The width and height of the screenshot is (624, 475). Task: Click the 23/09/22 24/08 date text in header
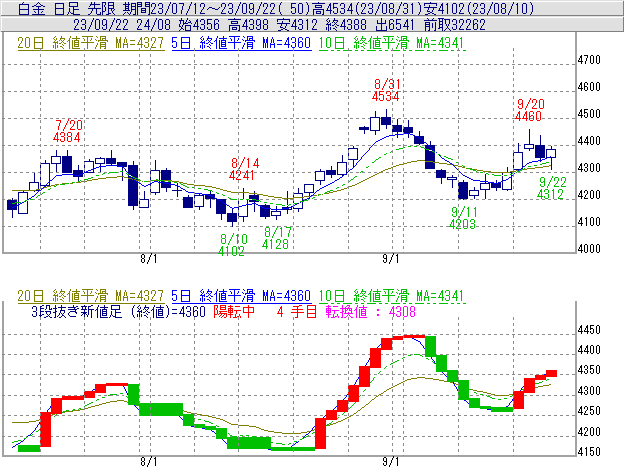(x=122, y=25)
